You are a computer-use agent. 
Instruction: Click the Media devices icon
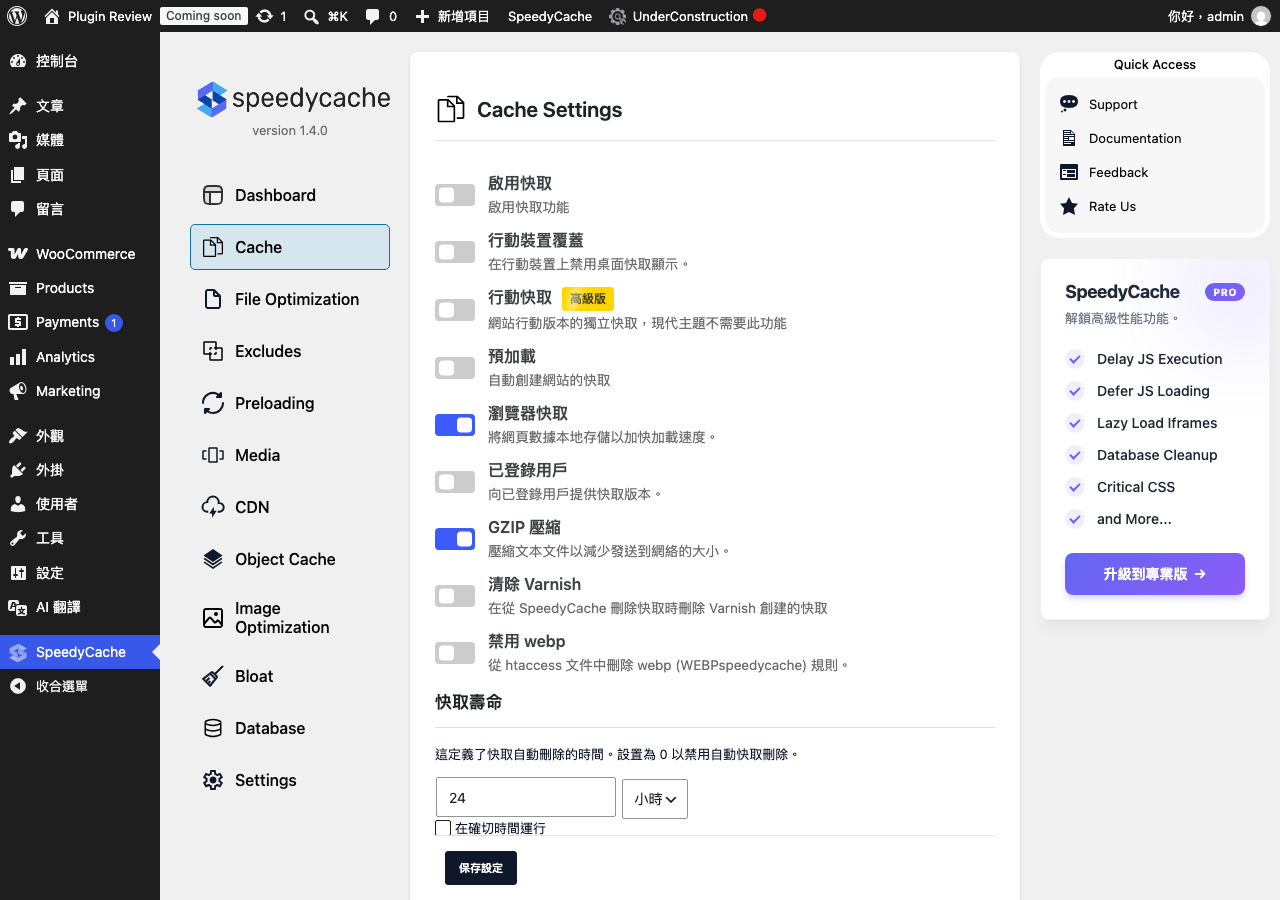coord(213,455)
